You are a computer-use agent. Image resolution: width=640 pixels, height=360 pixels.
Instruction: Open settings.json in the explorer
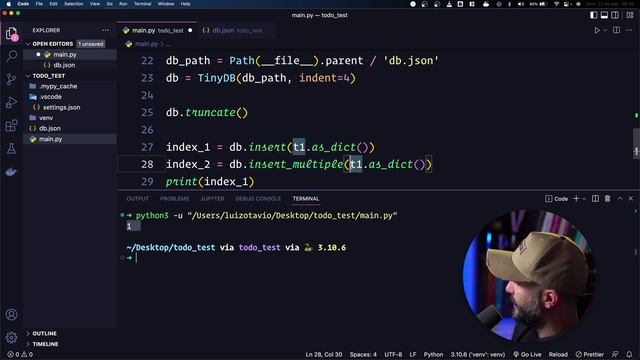tap(70, 107)
